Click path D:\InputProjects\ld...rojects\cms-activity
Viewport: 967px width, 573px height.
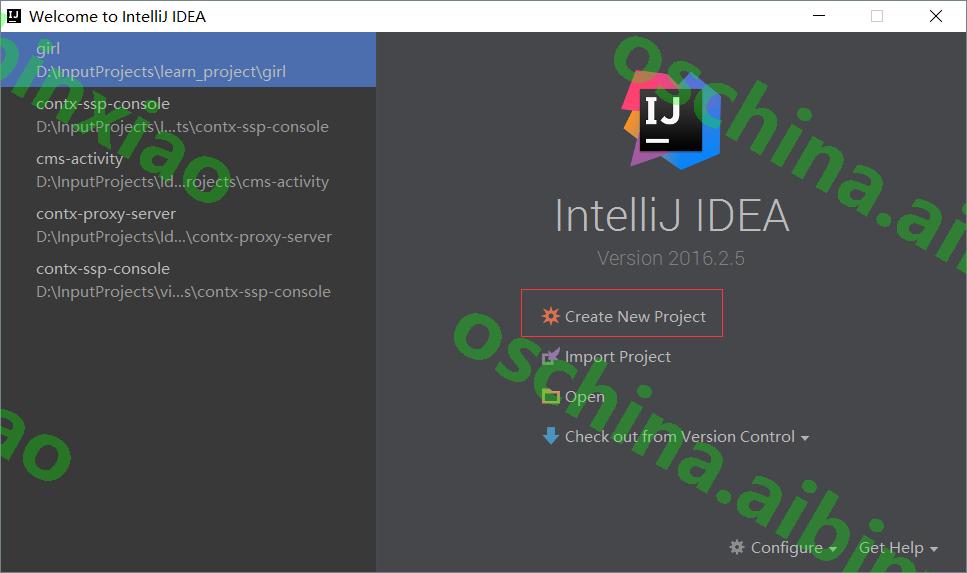pos(183,182)
